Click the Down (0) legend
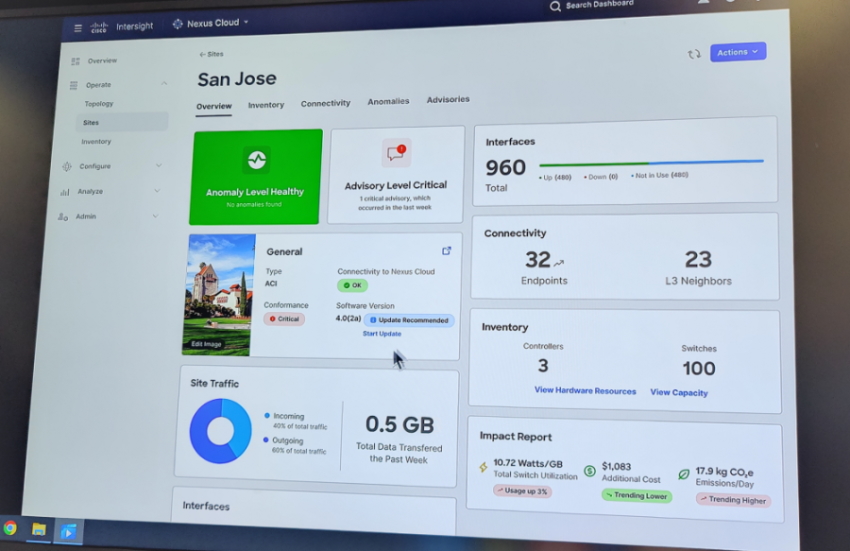Viewport: 850px width, 551px height. tap(601, 177)
